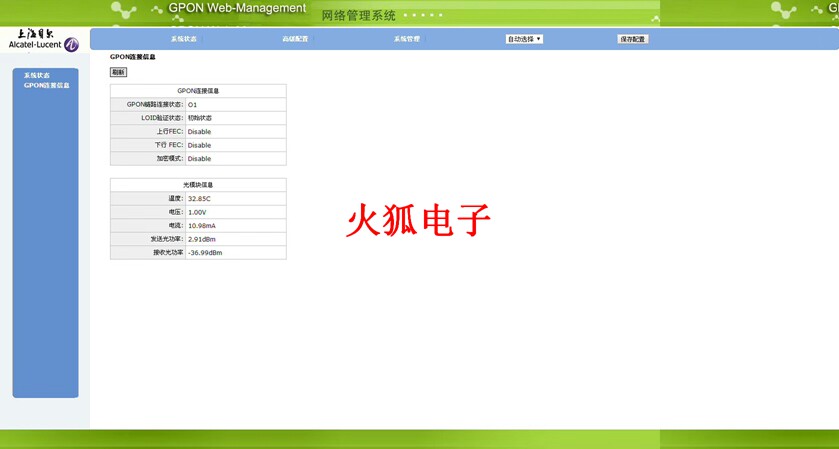Select 系统状态 in the left sidebar
Screen dimensions: 839x449
37,75
